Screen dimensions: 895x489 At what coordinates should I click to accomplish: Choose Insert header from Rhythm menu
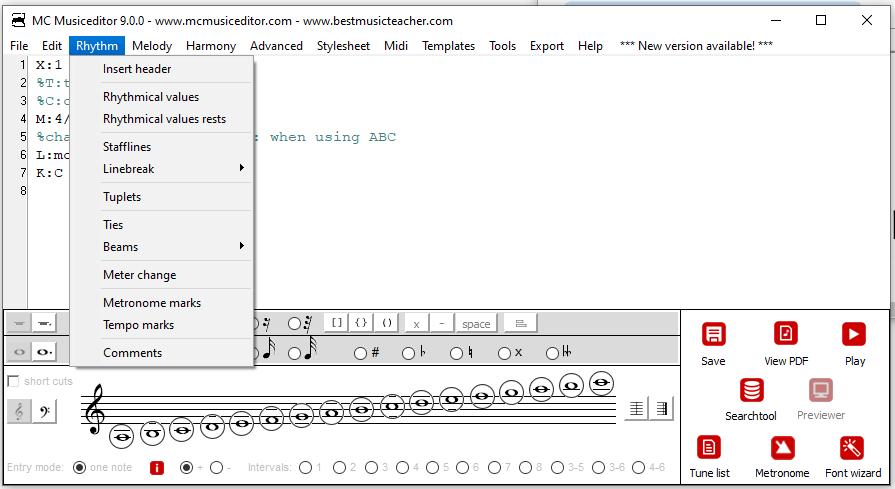[162, 69]
